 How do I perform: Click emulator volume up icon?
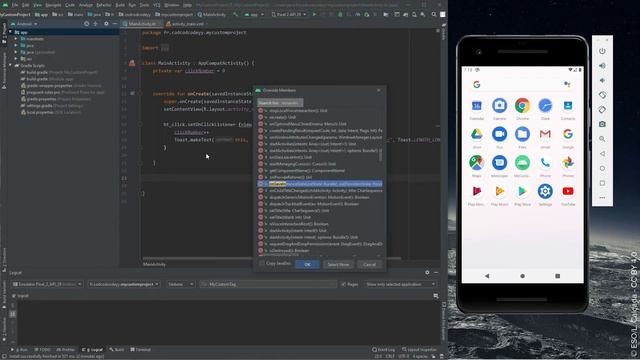[x=602, y=66]
